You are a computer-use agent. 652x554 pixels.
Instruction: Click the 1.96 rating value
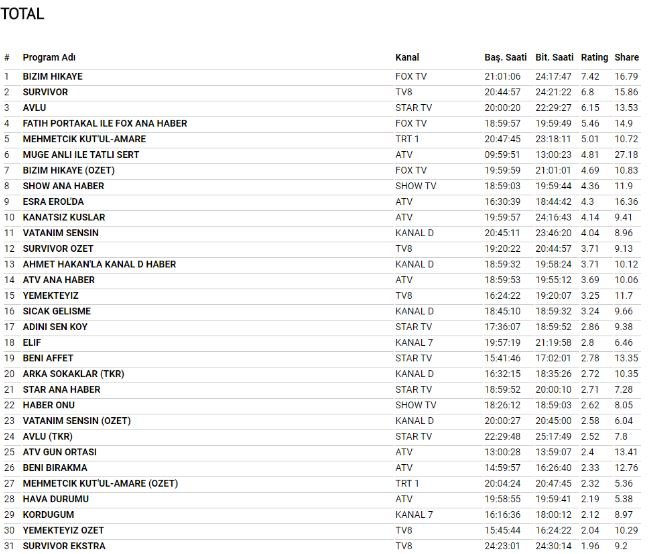590,546
